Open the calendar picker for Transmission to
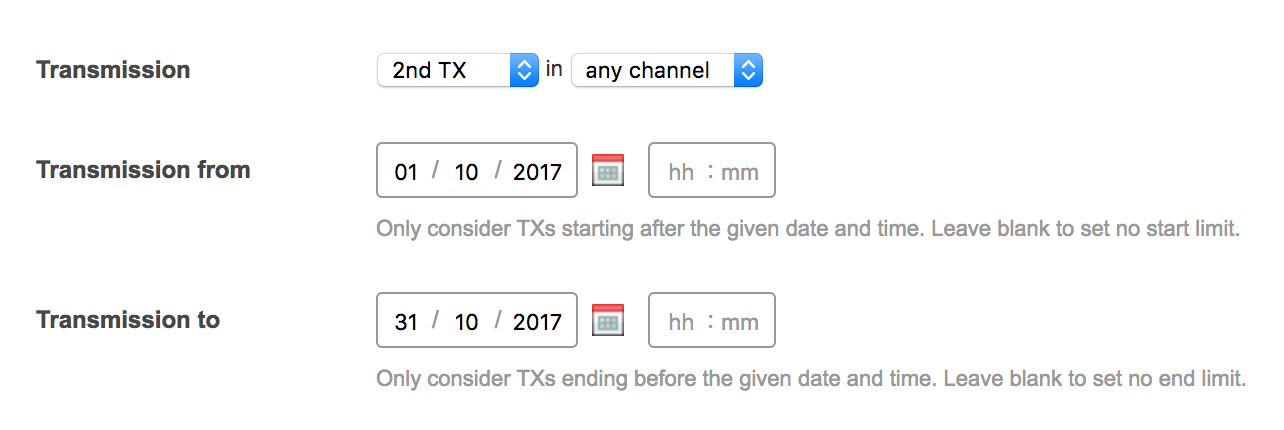This screenshot has width=1284, height=430. (x=608, y=320)
